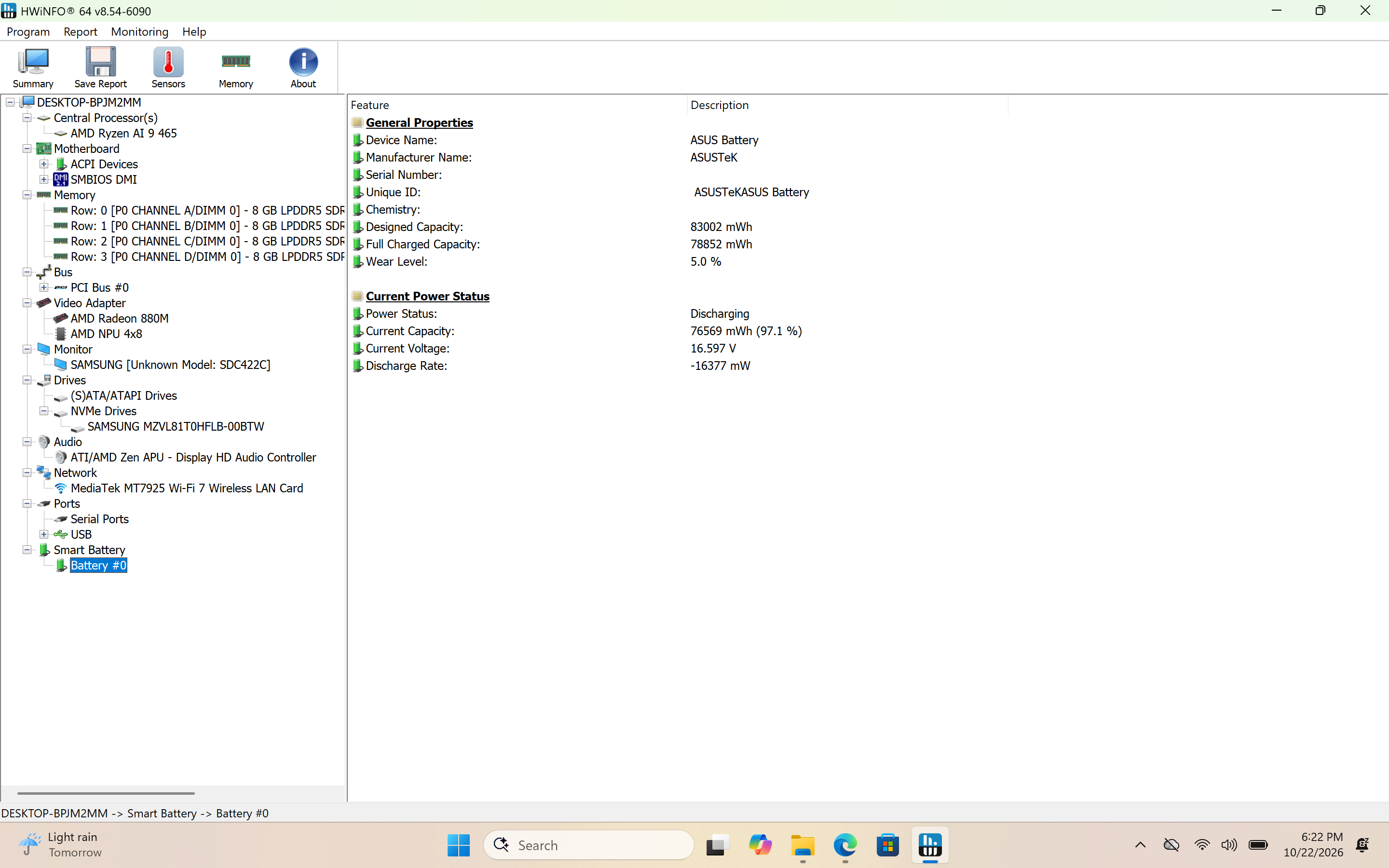Show hidden icons tray chevron

(x=1141, y=845)
